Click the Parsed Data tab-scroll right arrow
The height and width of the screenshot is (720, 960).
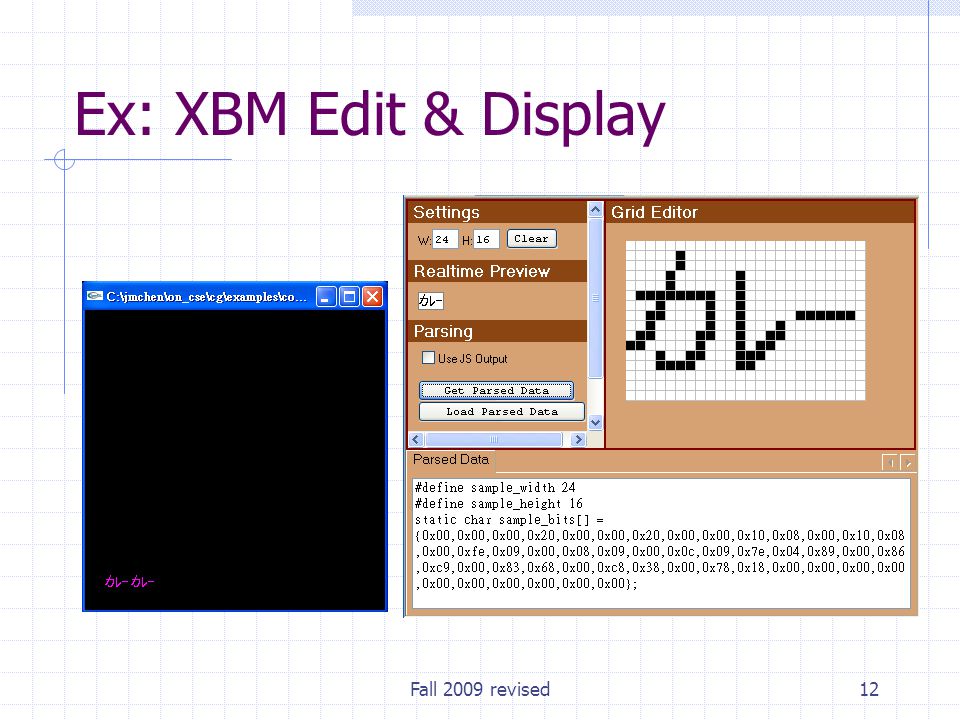907,463
